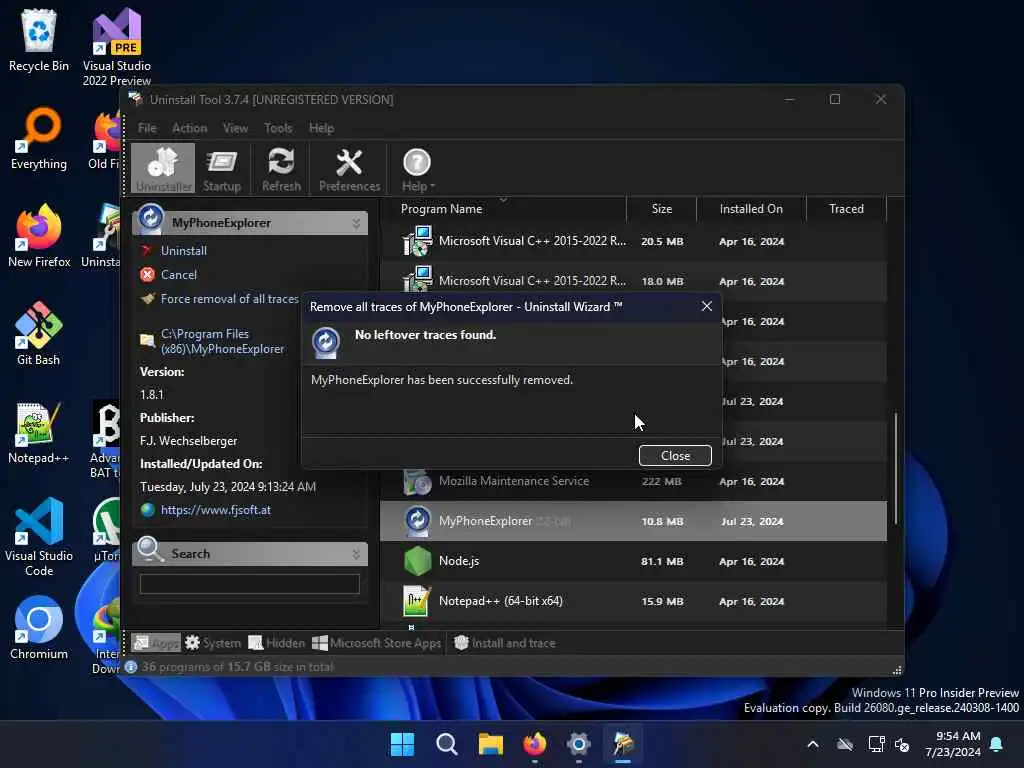
Task: Click the search text field
Action: (249, 583)
